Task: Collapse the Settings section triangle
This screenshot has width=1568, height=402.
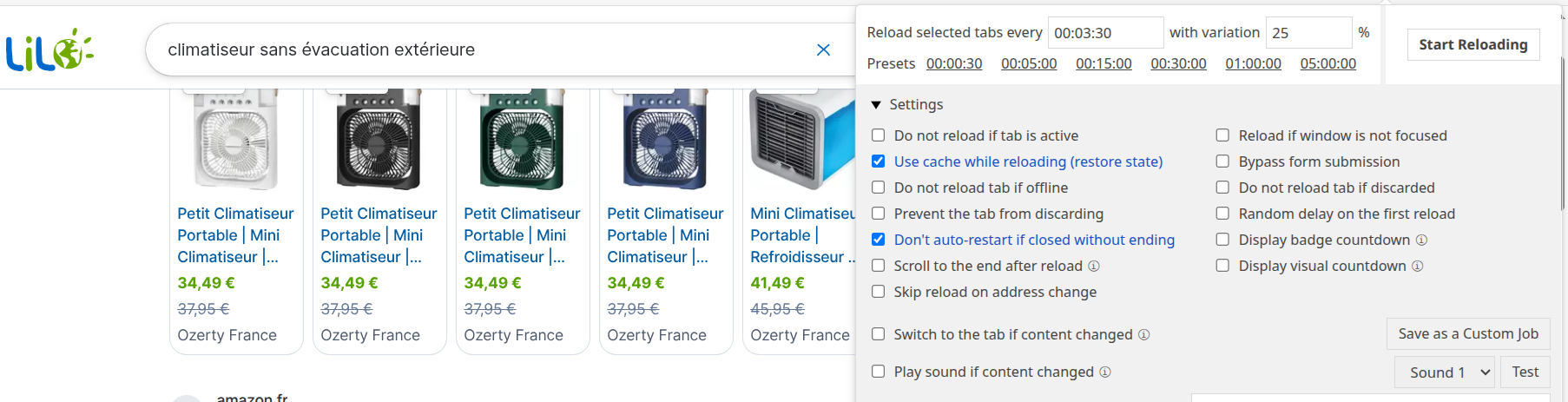Action: click(876, 105)
